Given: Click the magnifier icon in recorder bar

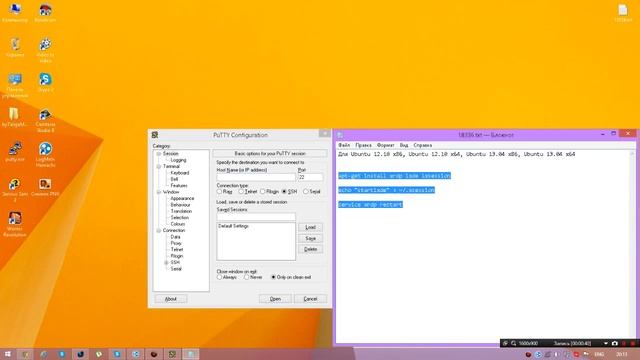Looking at the screenshot, I should pyautogui.click(x=513, y=343).
